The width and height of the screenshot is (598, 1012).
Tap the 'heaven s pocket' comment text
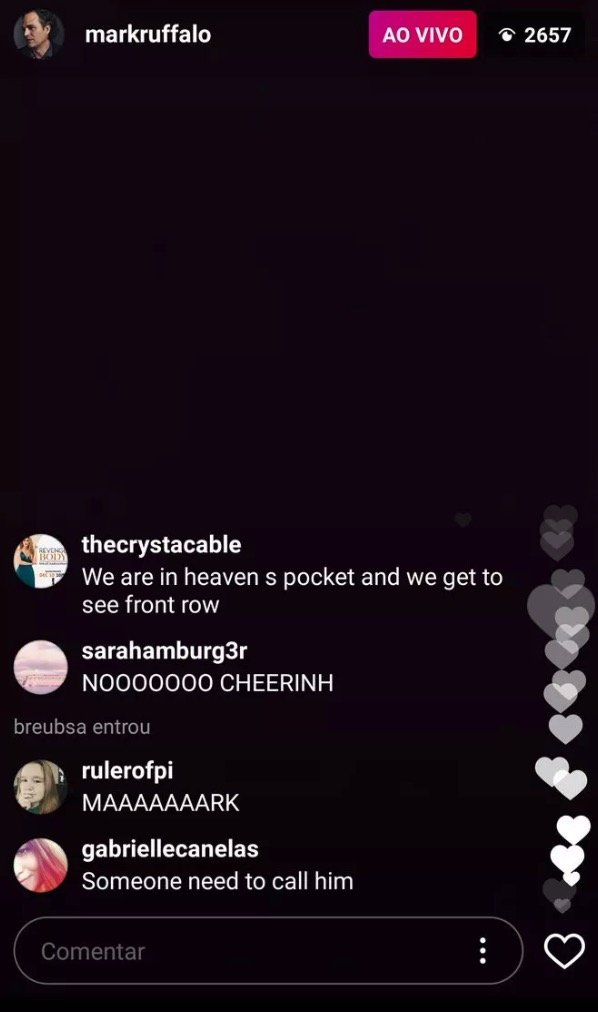point(292,591)
